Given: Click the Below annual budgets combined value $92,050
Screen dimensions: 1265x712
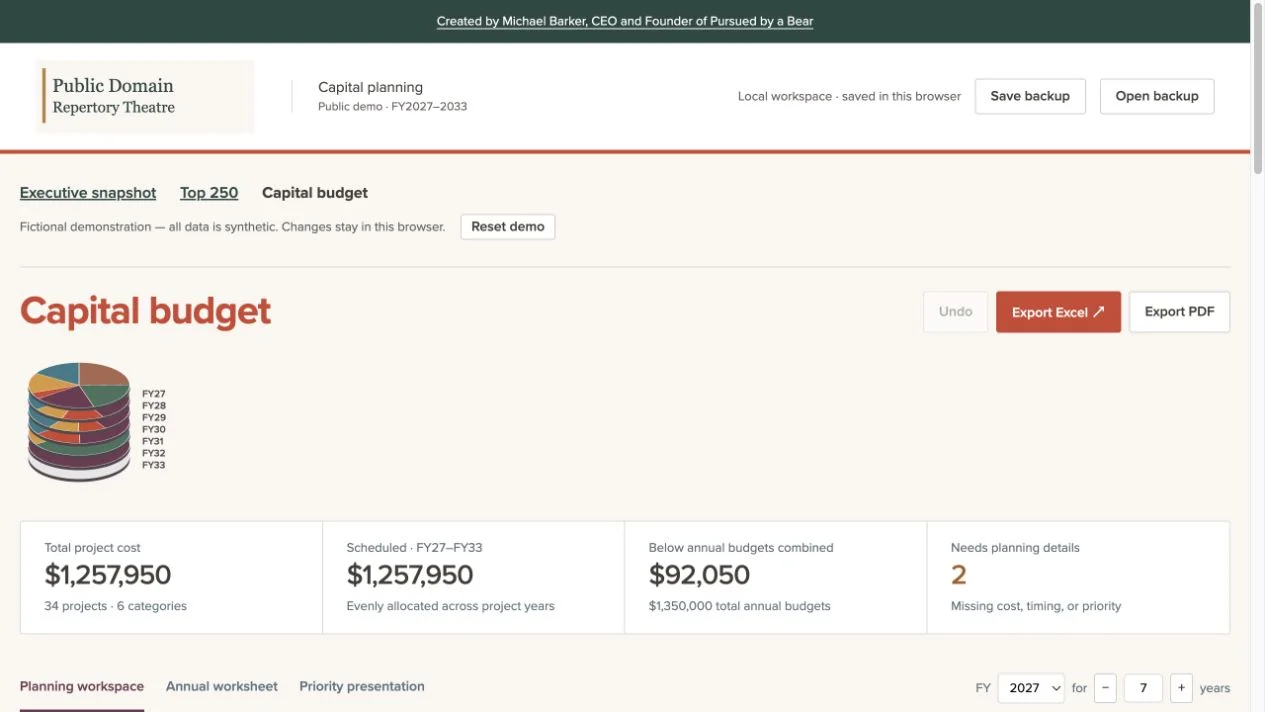Looking at the screenshot, I should [699, 575].
